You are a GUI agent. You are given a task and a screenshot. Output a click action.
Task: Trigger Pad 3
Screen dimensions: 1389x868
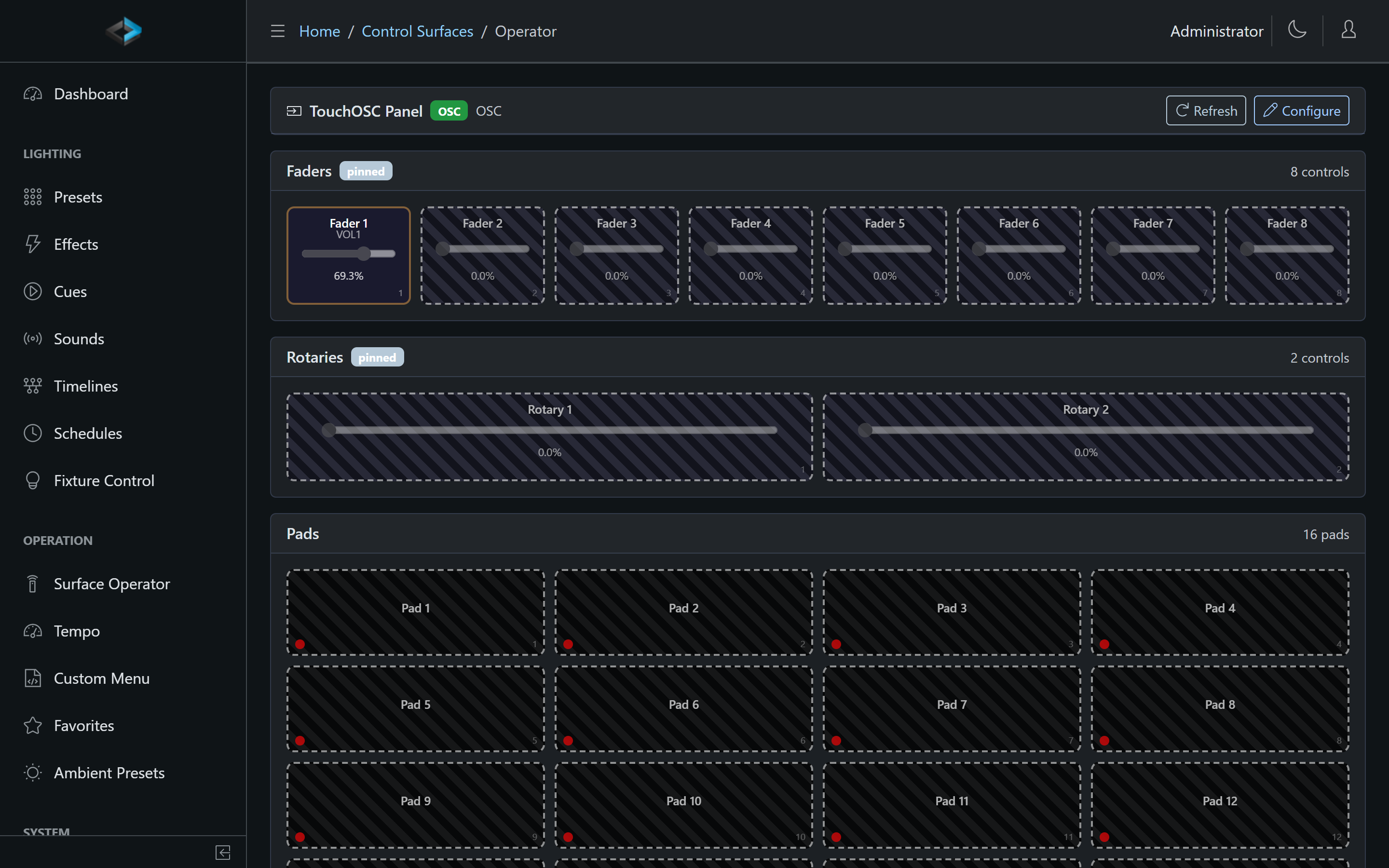952,612
